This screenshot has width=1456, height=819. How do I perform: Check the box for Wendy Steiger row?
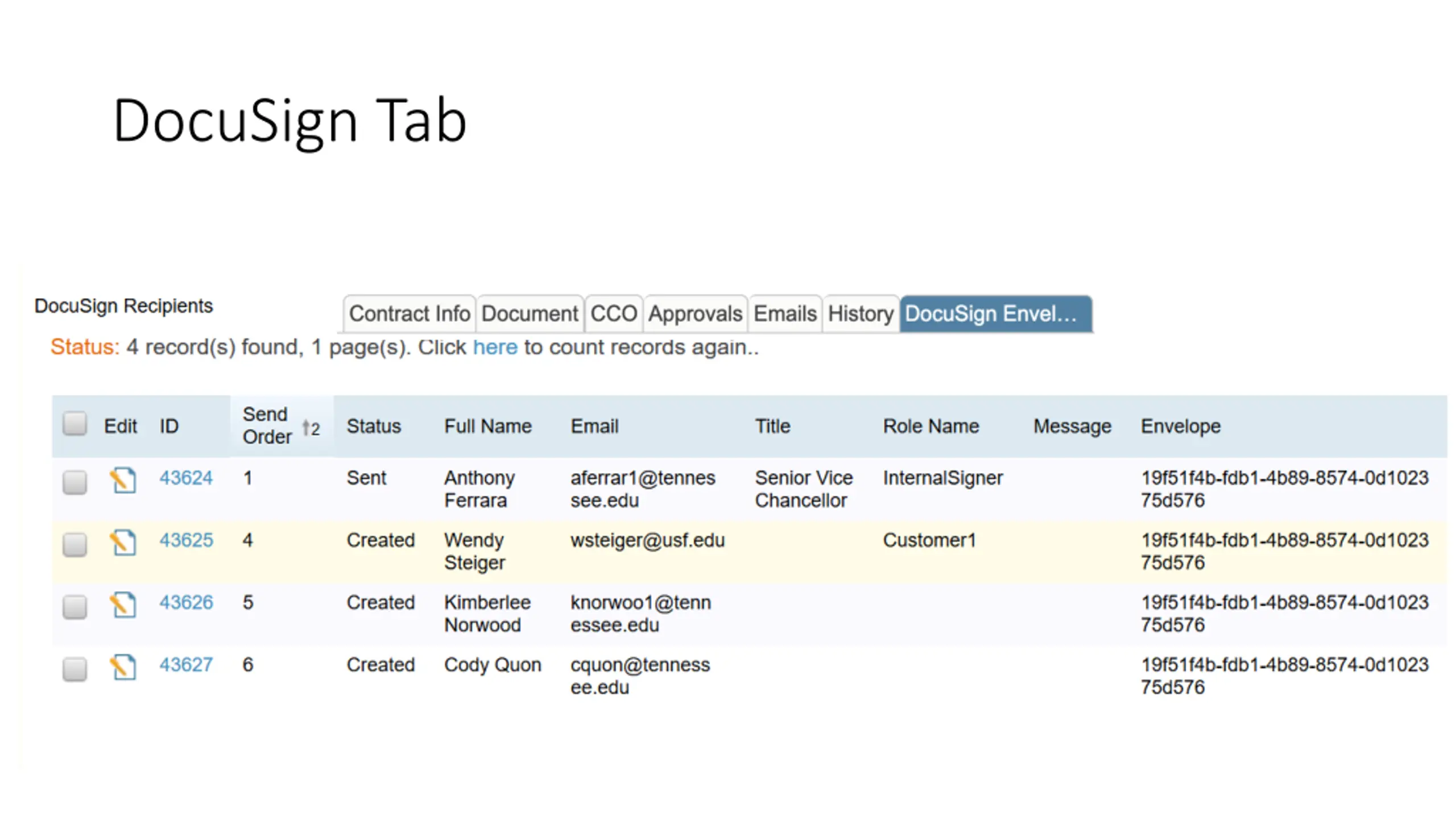75,544
